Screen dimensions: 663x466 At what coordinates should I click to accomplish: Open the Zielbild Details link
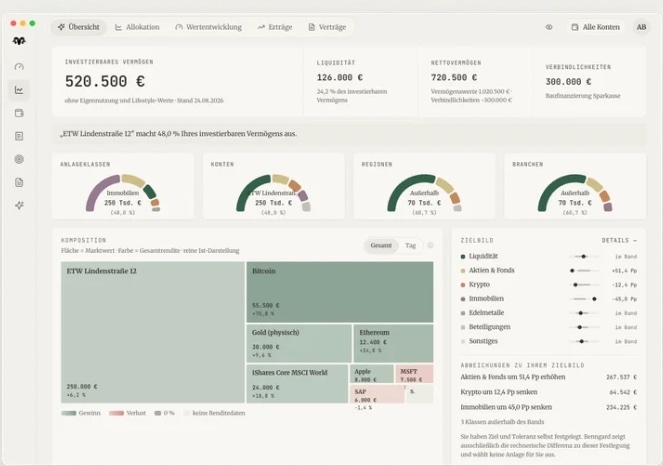click(619, 240)
